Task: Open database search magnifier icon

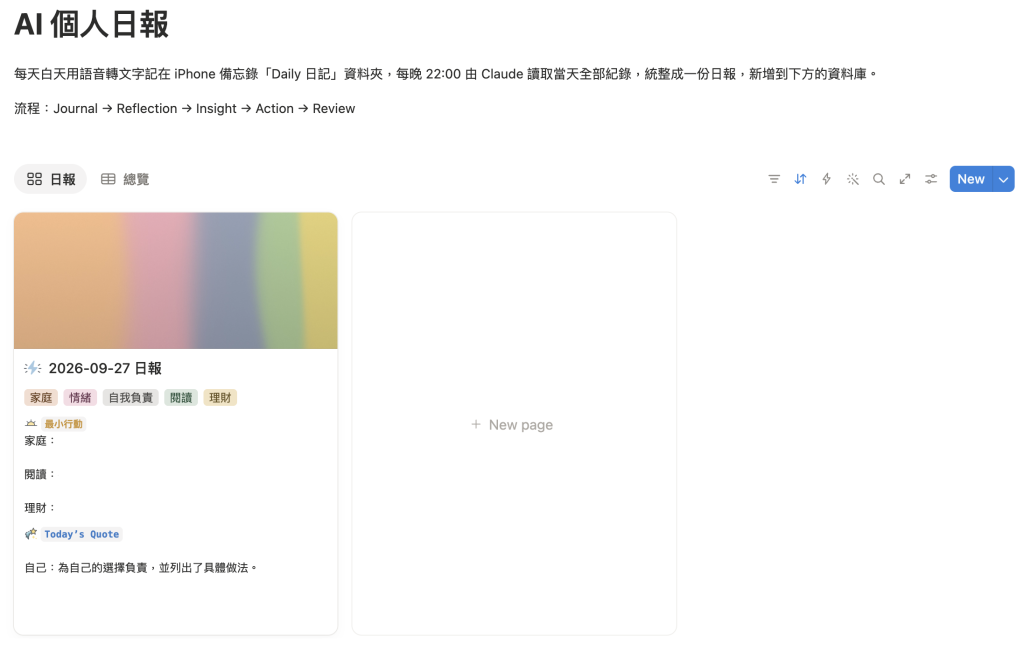Action: click(878, 179)
